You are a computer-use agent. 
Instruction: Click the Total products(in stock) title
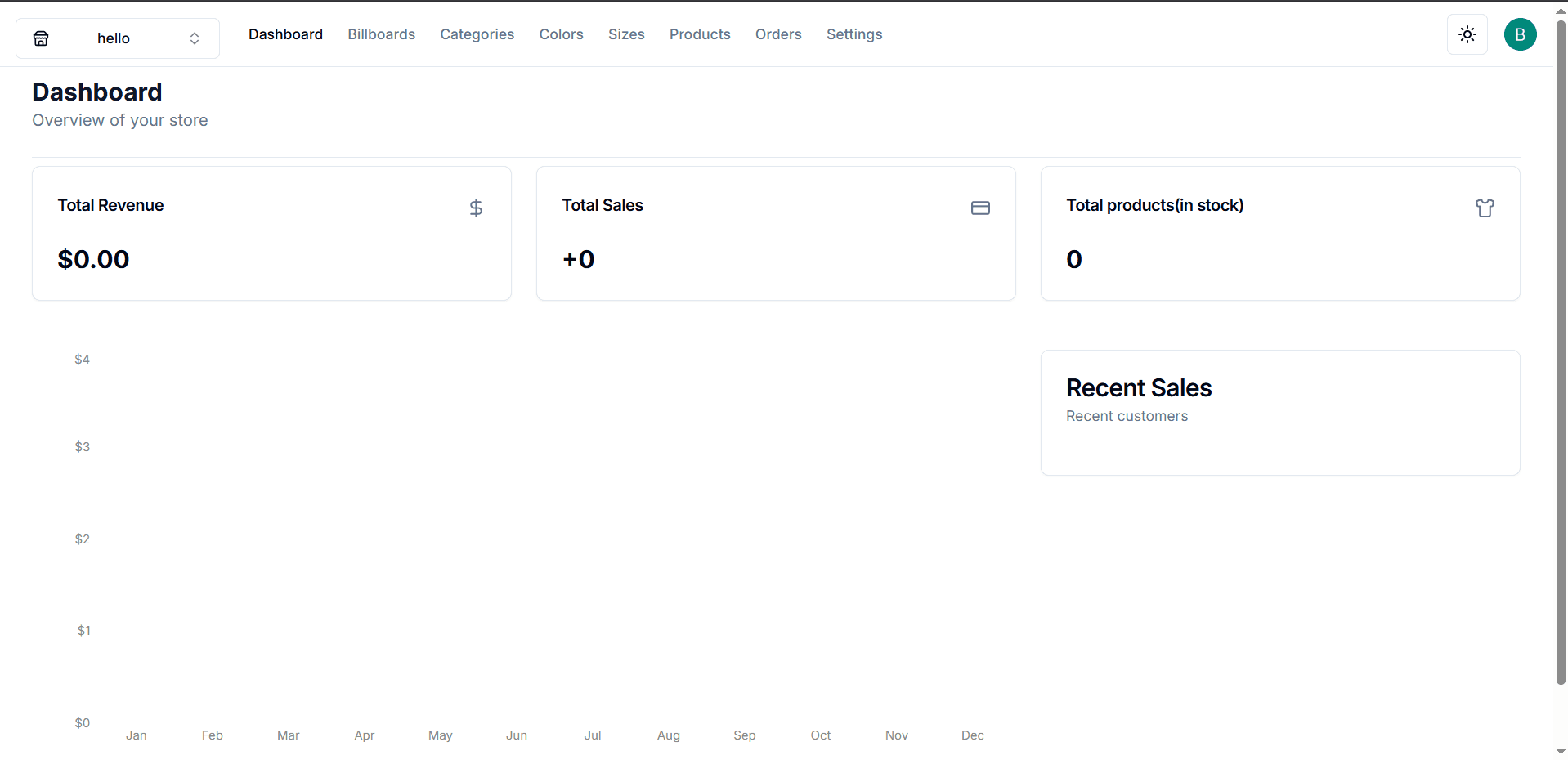1154,205
